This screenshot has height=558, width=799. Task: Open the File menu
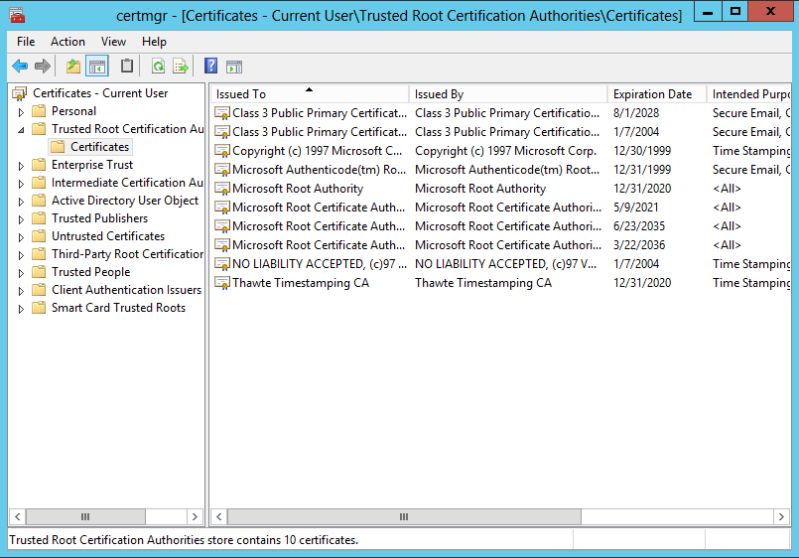(25, 42)
